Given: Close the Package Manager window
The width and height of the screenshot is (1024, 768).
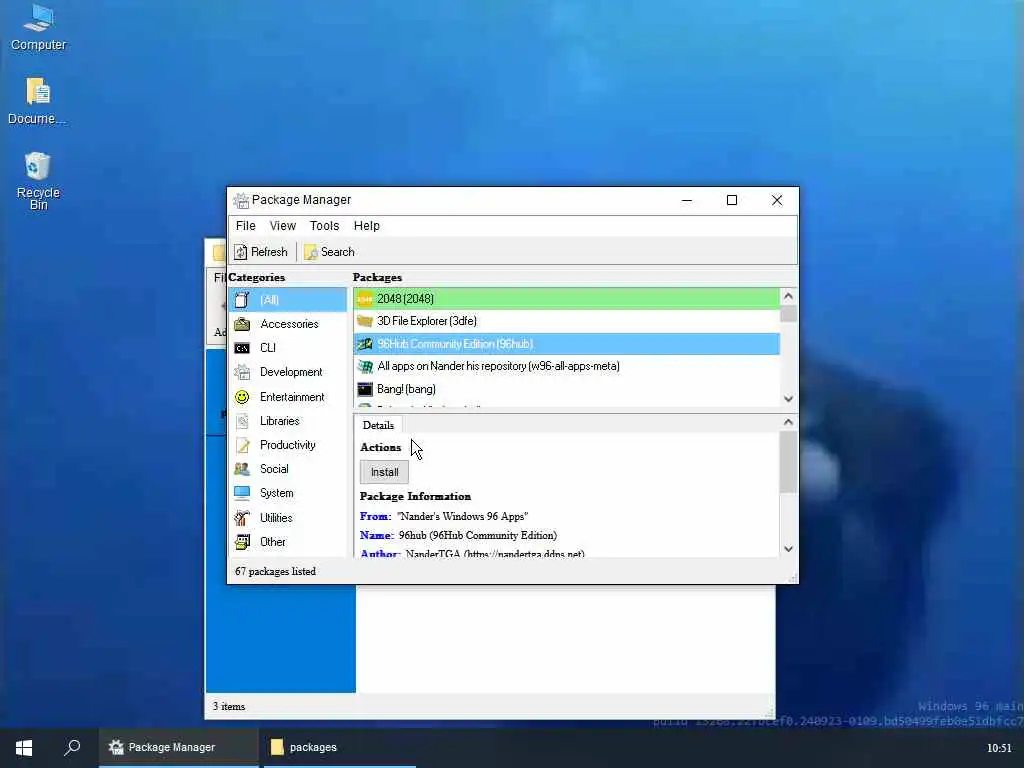Looking at the screenshot, I should click(776, 200).
